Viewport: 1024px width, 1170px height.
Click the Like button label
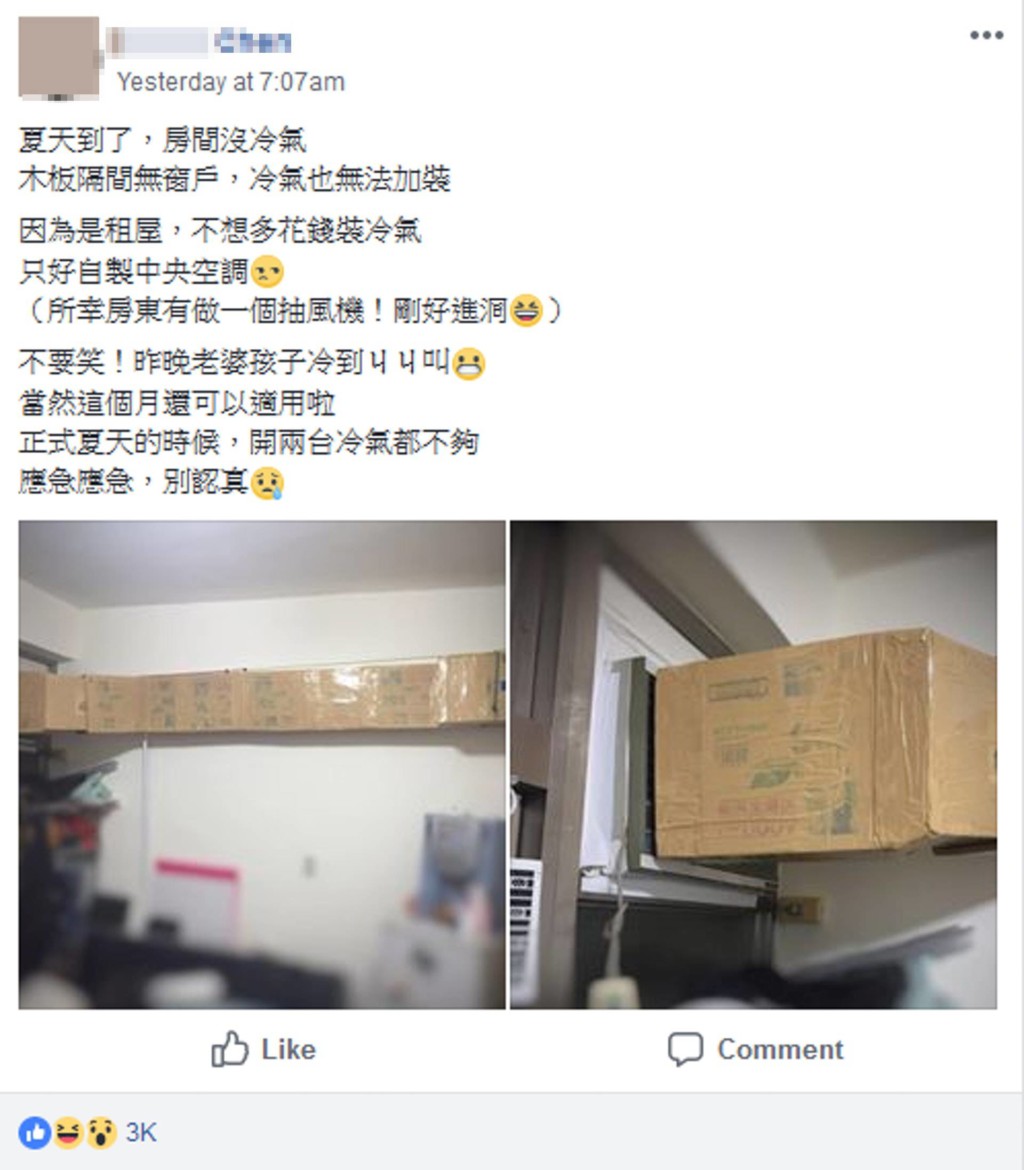click(288, 1050)
